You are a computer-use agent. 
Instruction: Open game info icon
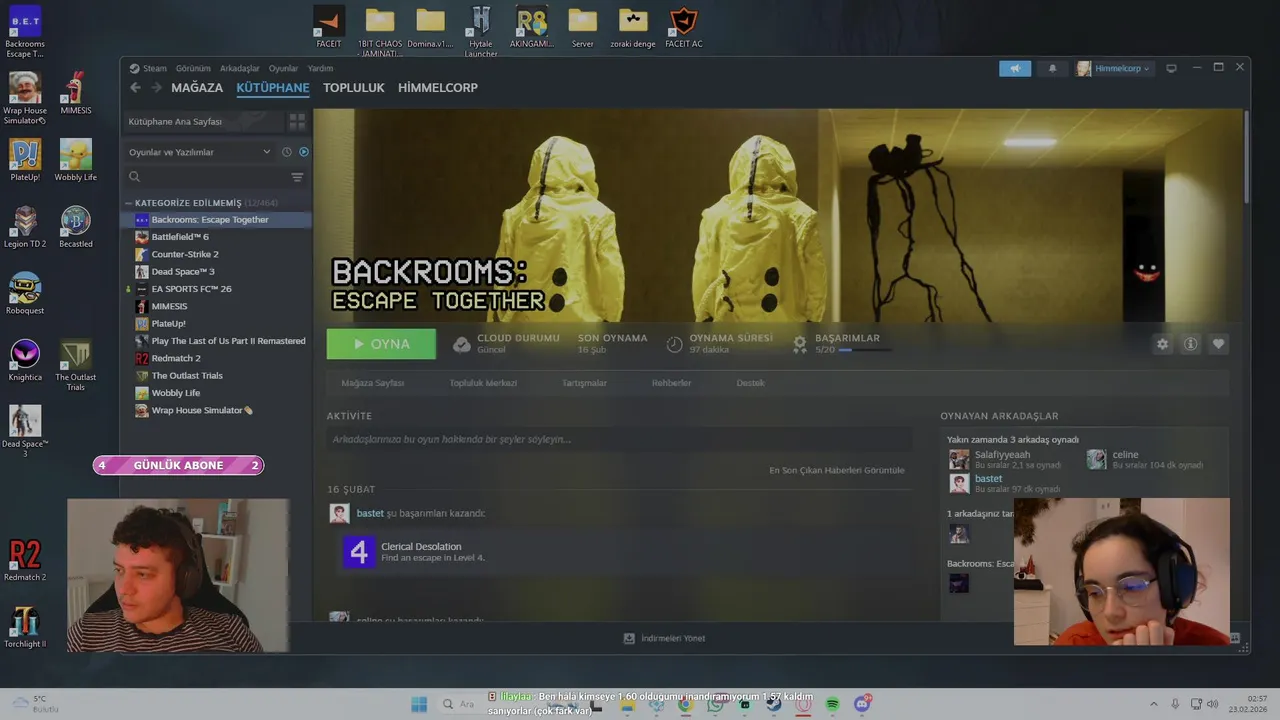(x=1190, y=344)
